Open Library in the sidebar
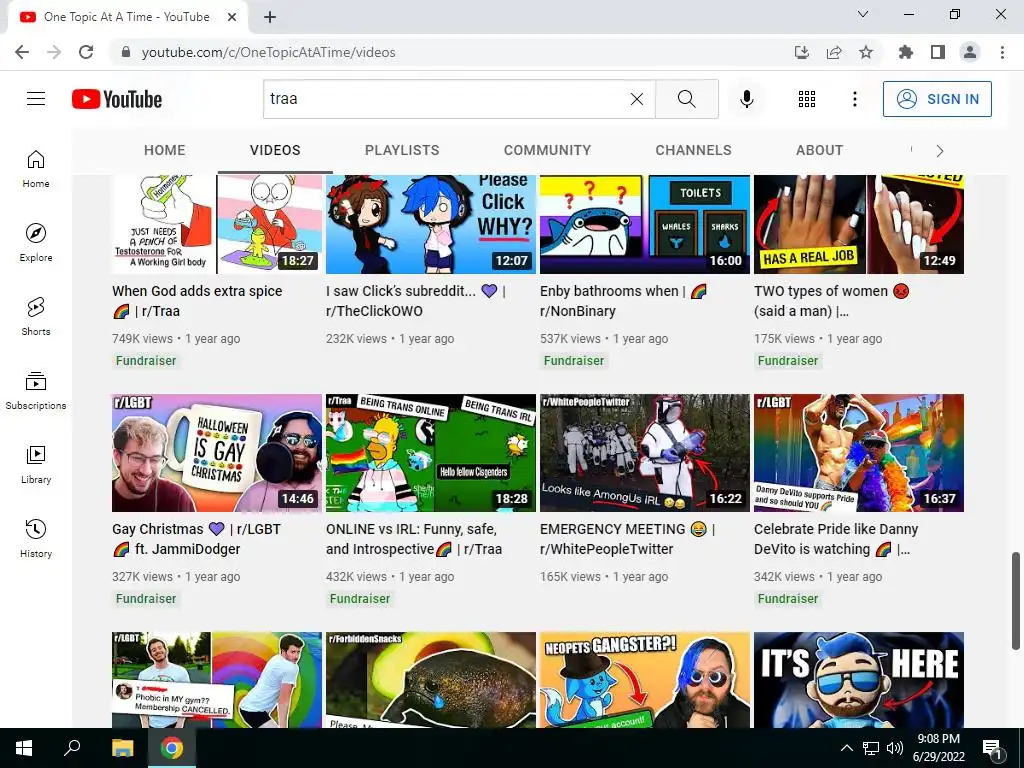The width and height of the screenshot is (1024, 768). point(36,464)
